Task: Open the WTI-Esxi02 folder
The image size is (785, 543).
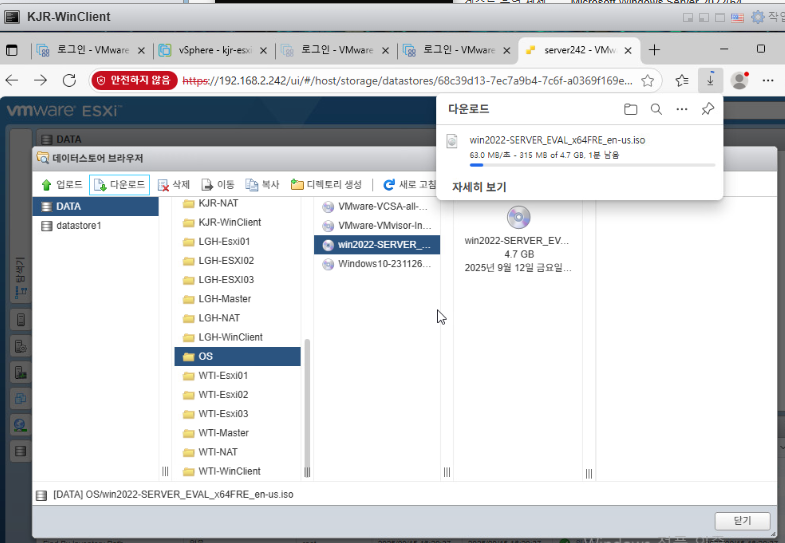Action: tap(237, 395)
